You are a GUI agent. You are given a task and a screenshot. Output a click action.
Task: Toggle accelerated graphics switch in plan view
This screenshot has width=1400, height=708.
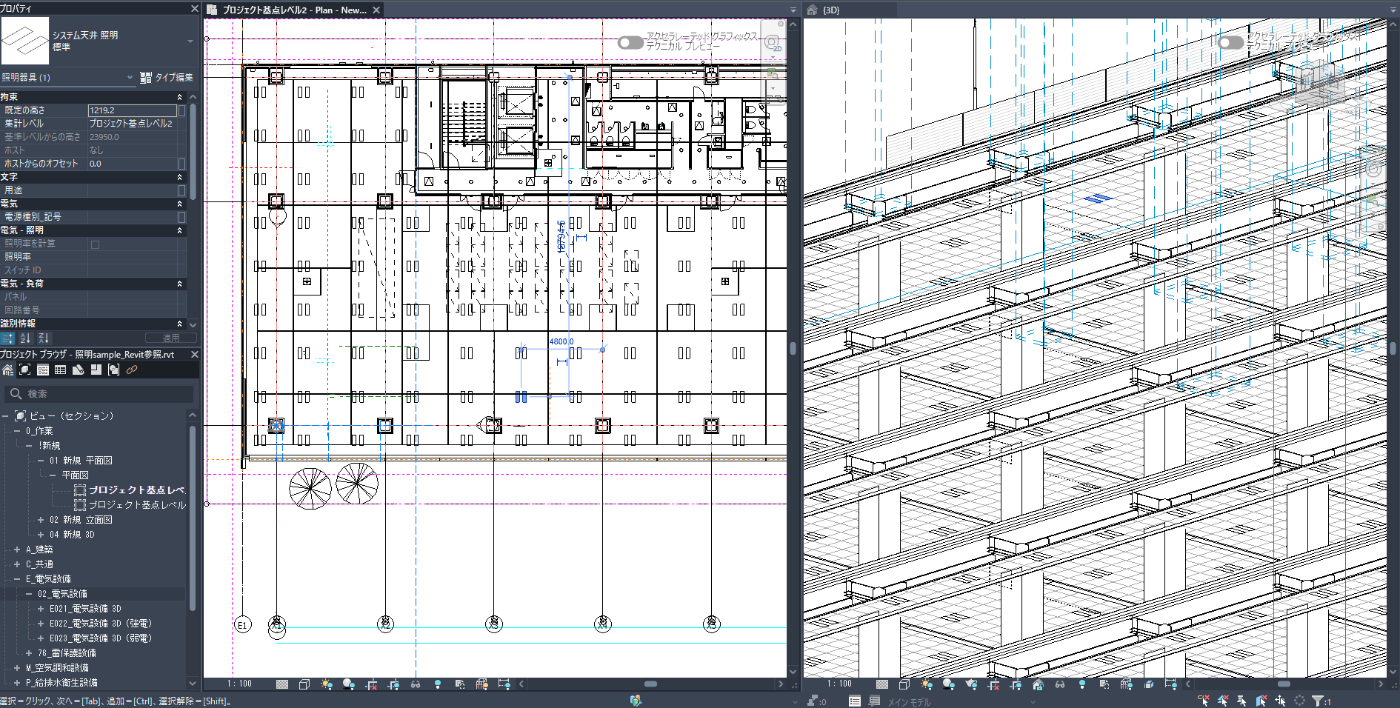(630, 43)
